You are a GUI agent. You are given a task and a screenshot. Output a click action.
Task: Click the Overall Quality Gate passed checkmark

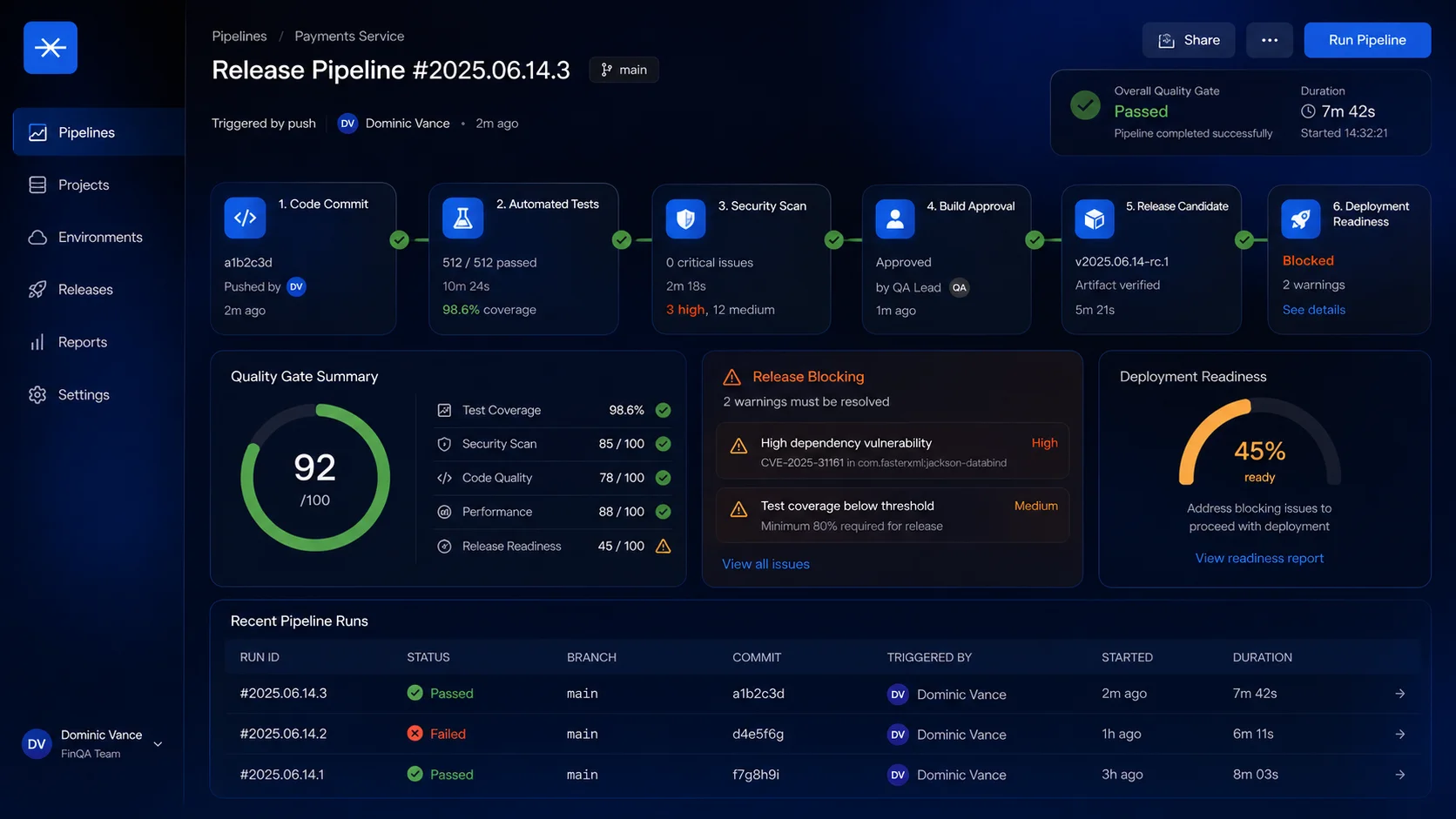(1085, 106)
